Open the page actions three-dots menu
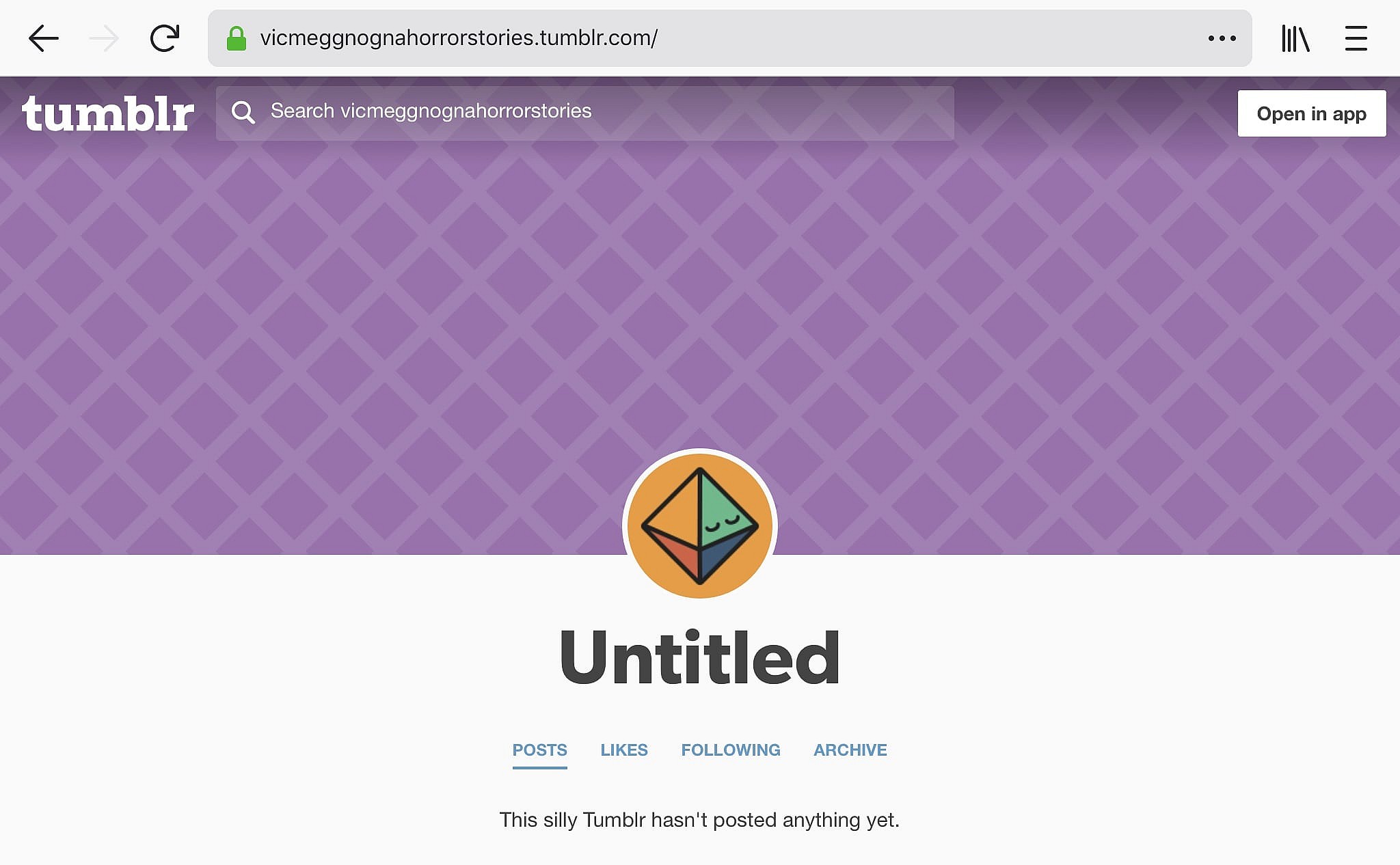 tap(1222, 38)
